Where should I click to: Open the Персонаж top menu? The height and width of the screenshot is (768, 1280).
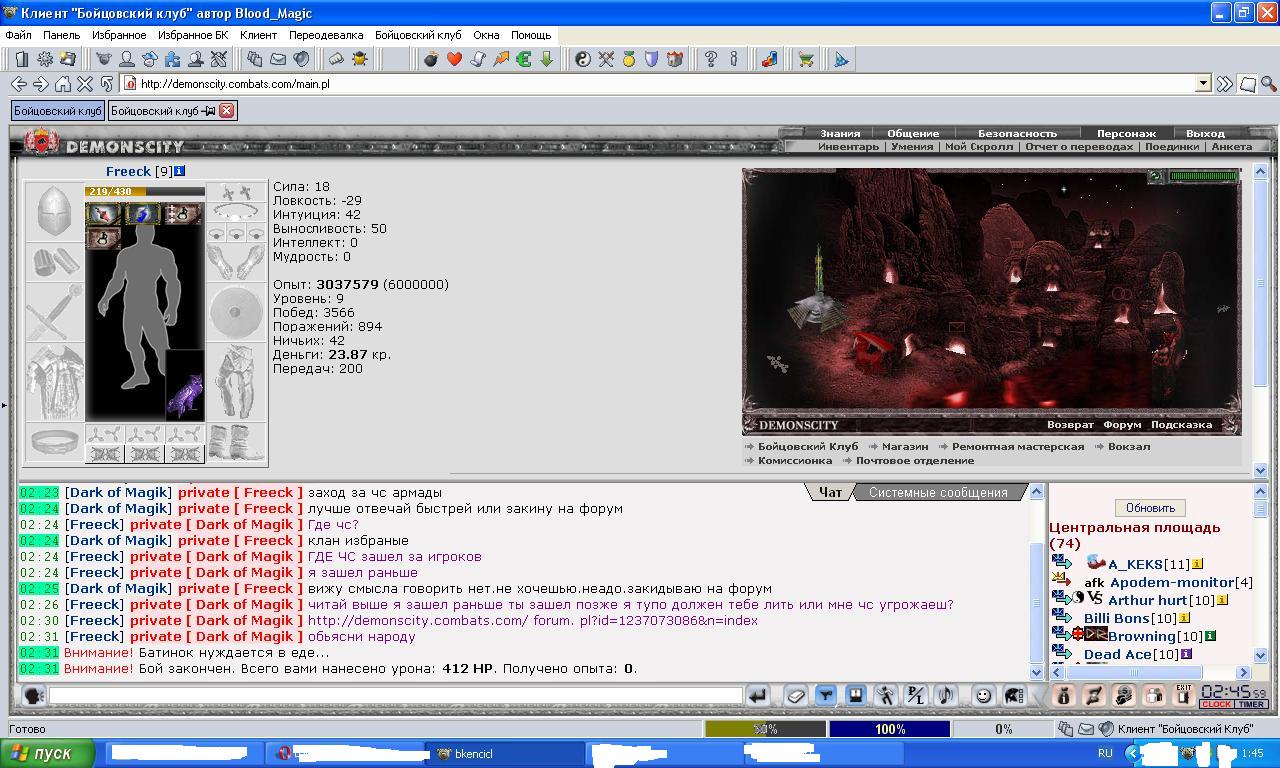(x=1126, y=133)
